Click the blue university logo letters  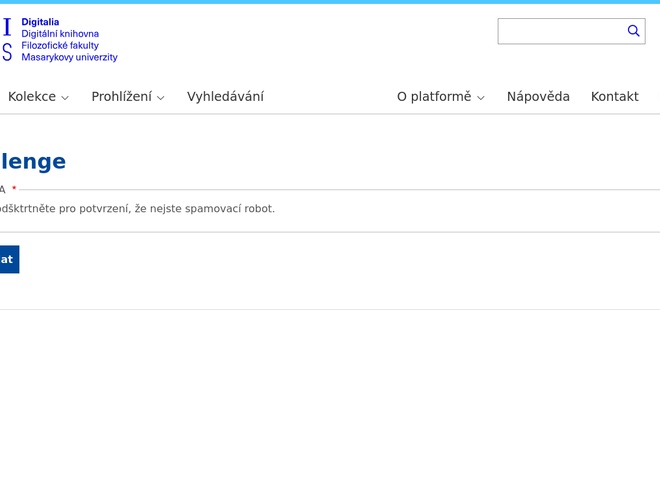point(7,39)
